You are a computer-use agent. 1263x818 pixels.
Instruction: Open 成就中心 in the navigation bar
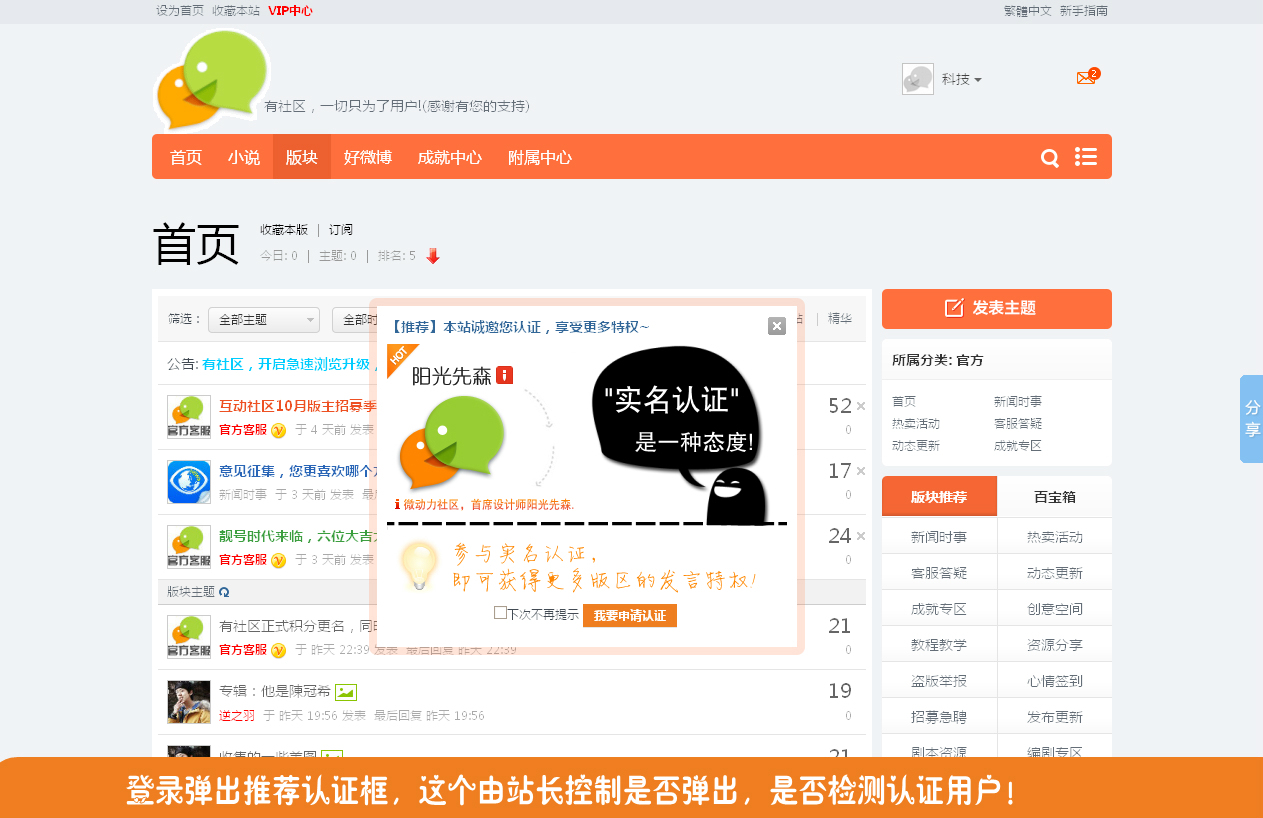tap(450, 158)
